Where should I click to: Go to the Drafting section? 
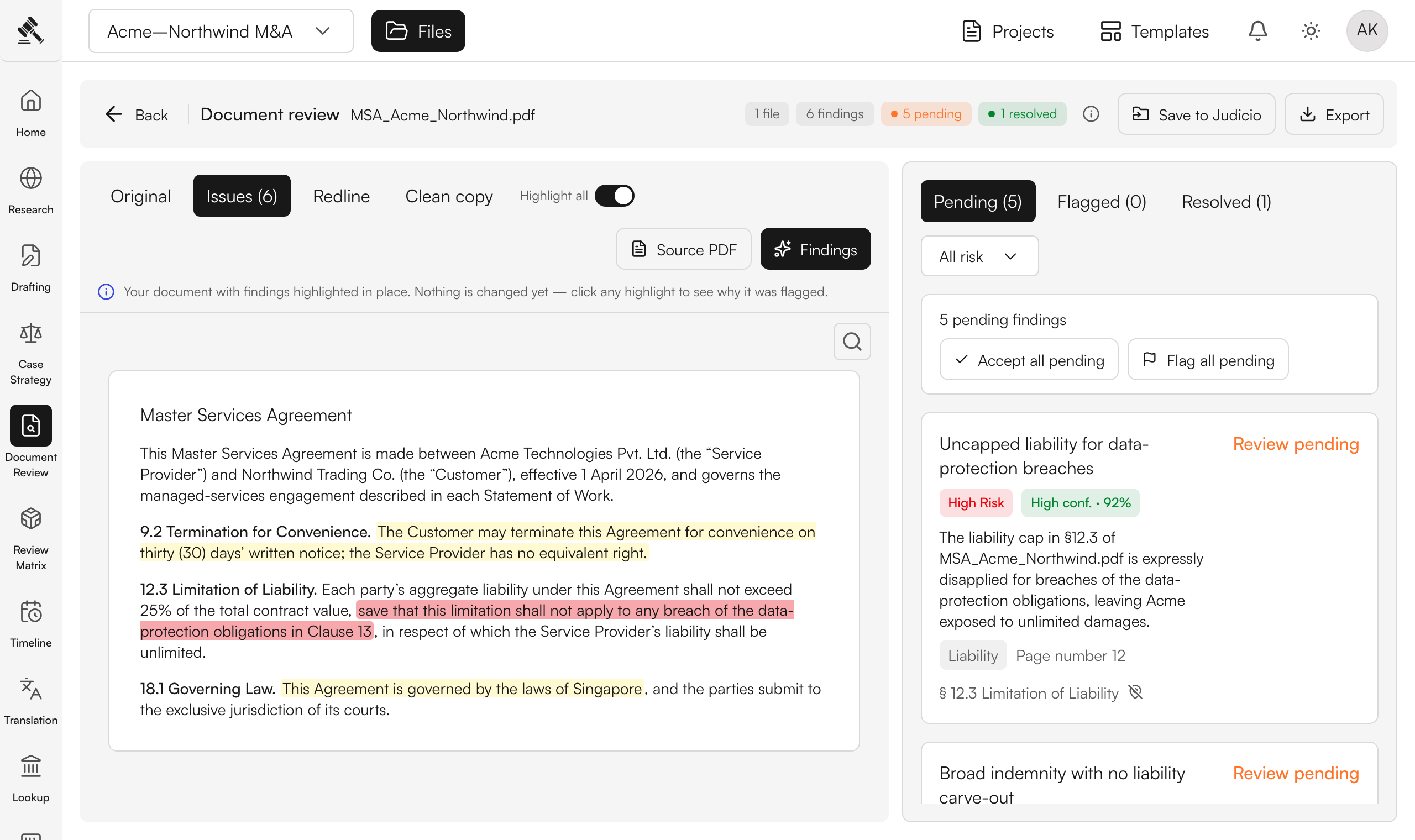(30, 267)
